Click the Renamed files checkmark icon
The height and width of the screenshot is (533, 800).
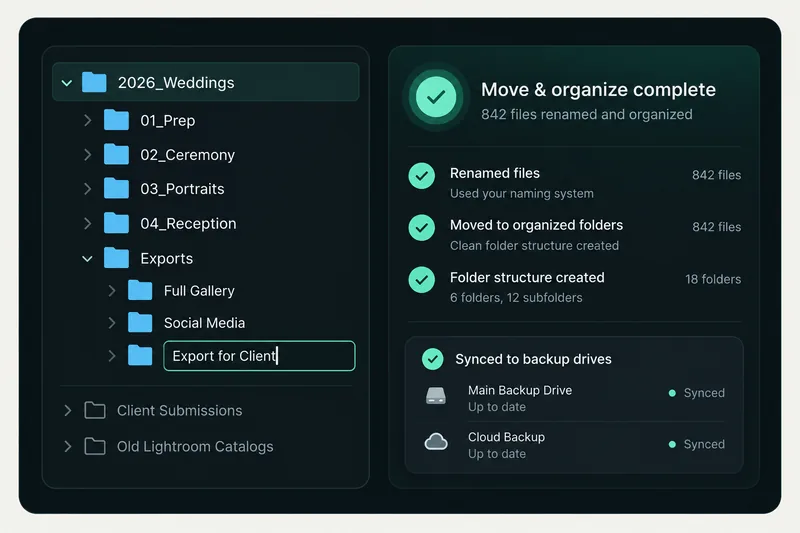click(421, 176)
